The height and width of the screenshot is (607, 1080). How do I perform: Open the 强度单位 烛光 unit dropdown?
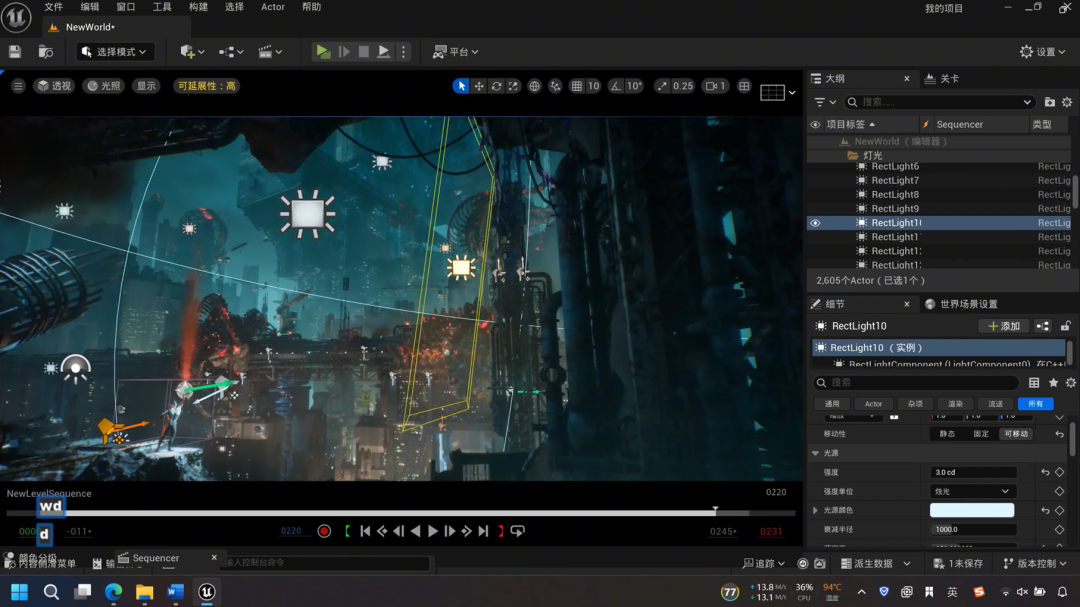pos(972,491)
